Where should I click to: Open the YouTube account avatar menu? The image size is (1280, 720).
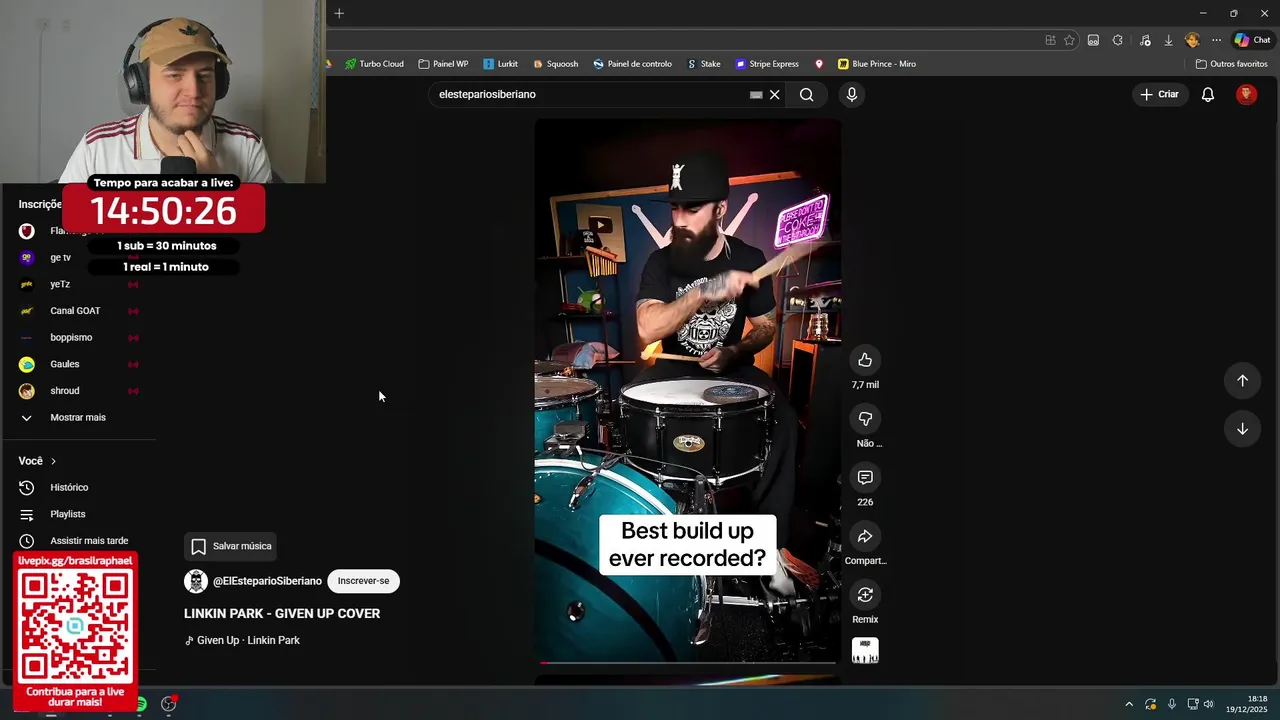1246,94
